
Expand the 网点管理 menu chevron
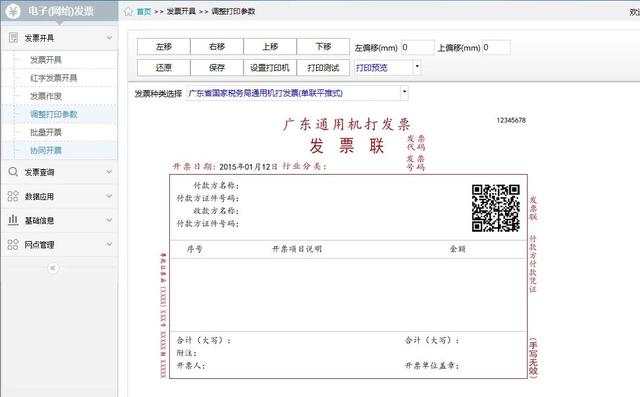click(x=109, y=244)
